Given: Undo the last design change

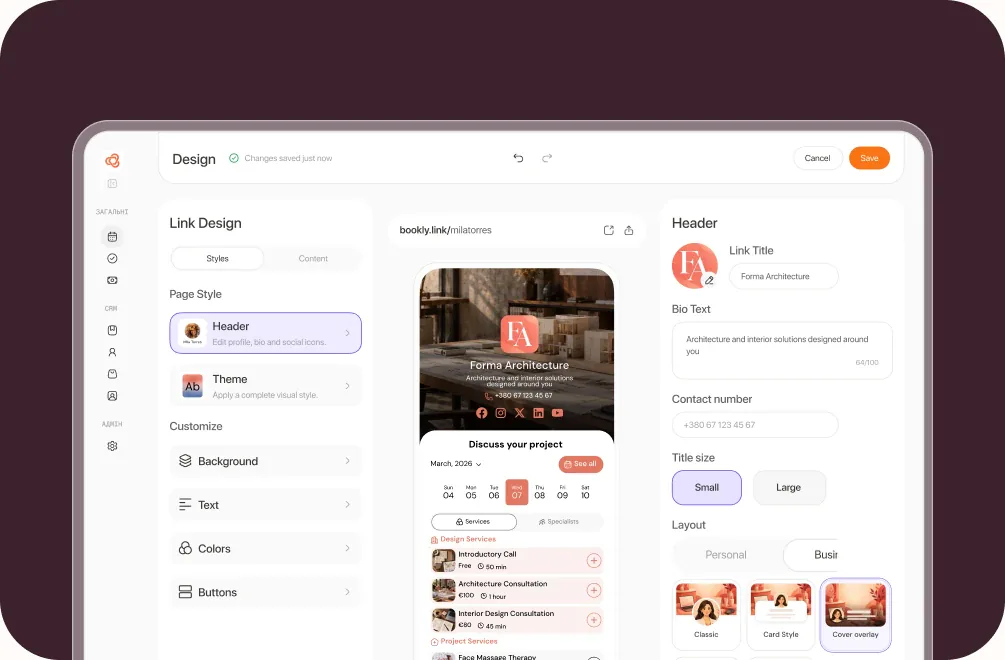Looking at the screenshot, I should coord(519,158).
